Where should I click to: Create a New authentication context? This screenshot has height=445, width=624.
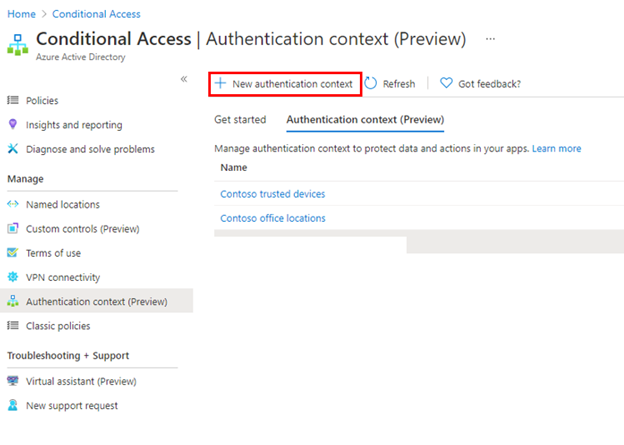[x=284, y=84]
